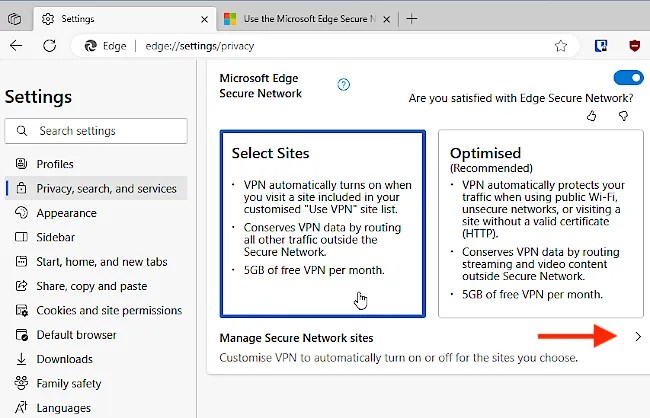The image size is (650, 418).
Task: Click the Default browser icon
Action: tap(21, 335)
